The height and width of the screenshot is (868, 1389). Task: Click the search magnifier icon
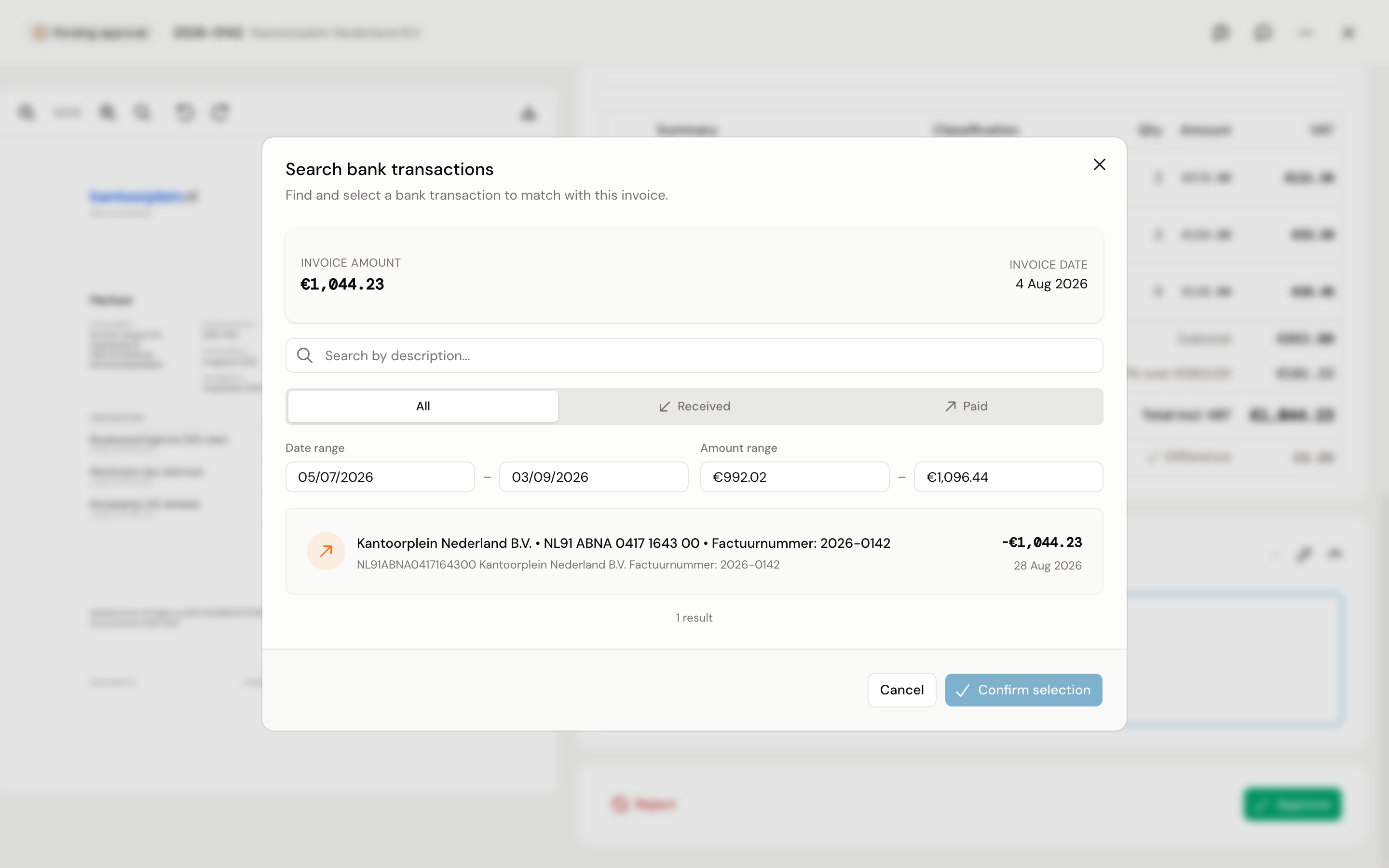(x=305, y=355)
